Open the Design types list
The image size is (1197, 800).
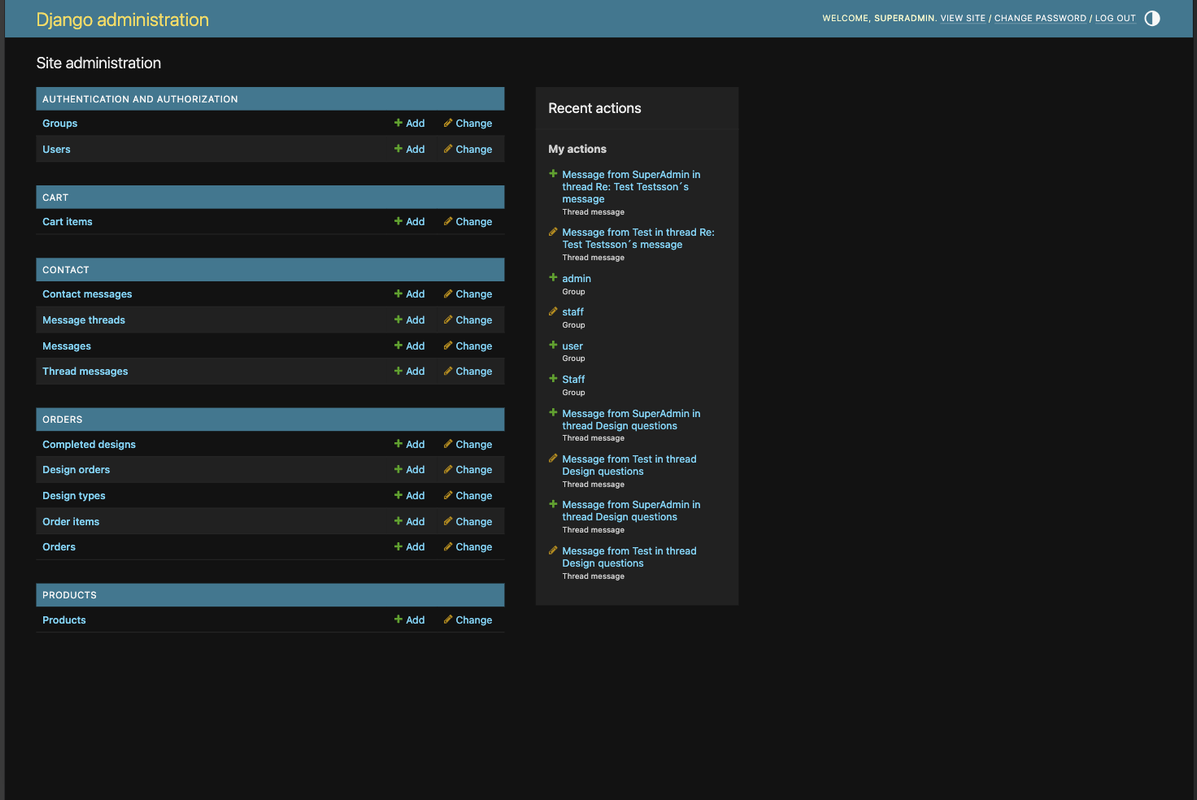pyautogui.click(x=73, y=496)
